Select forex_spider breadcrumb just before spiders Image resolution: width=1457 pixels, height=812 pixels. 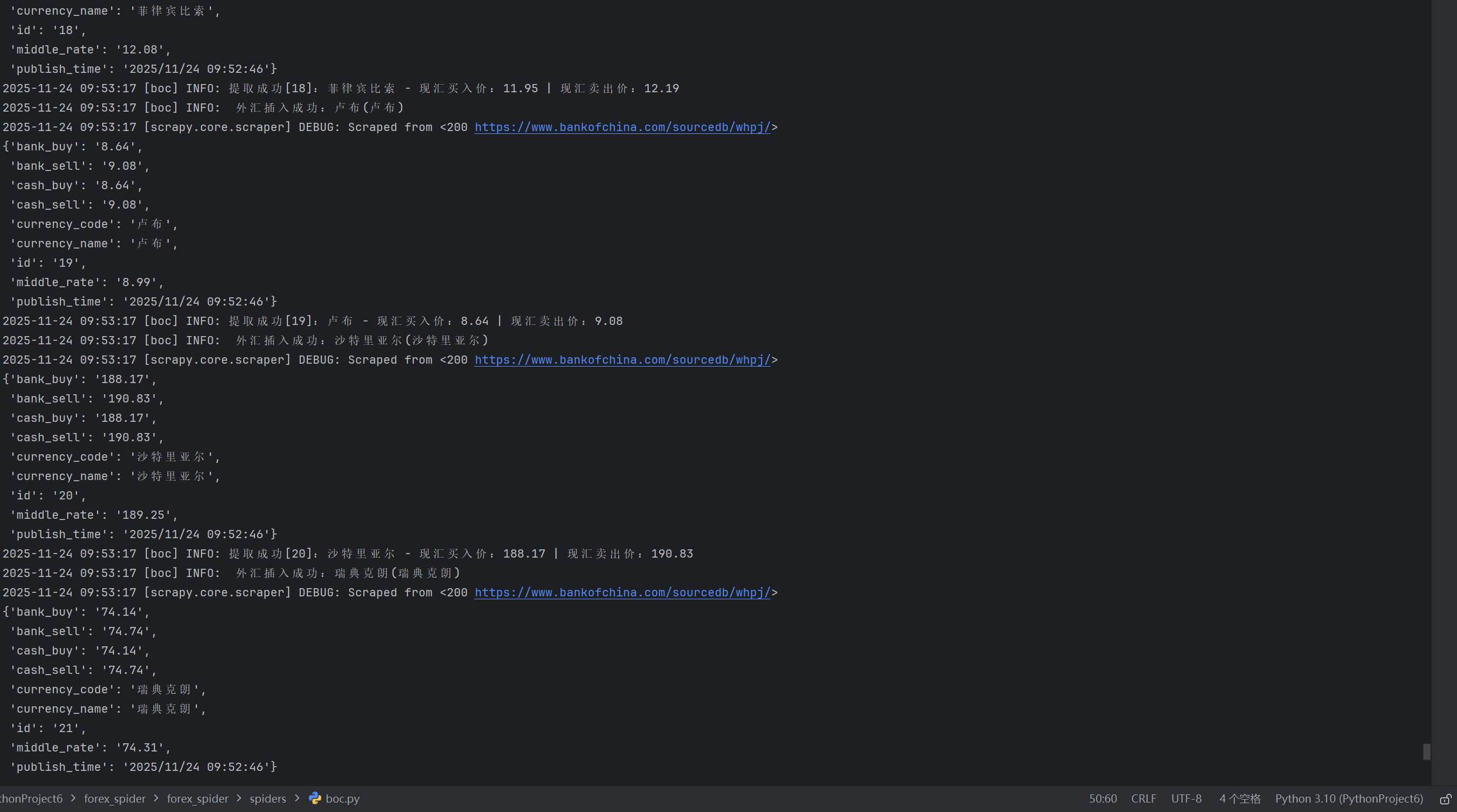coord(197,798)
